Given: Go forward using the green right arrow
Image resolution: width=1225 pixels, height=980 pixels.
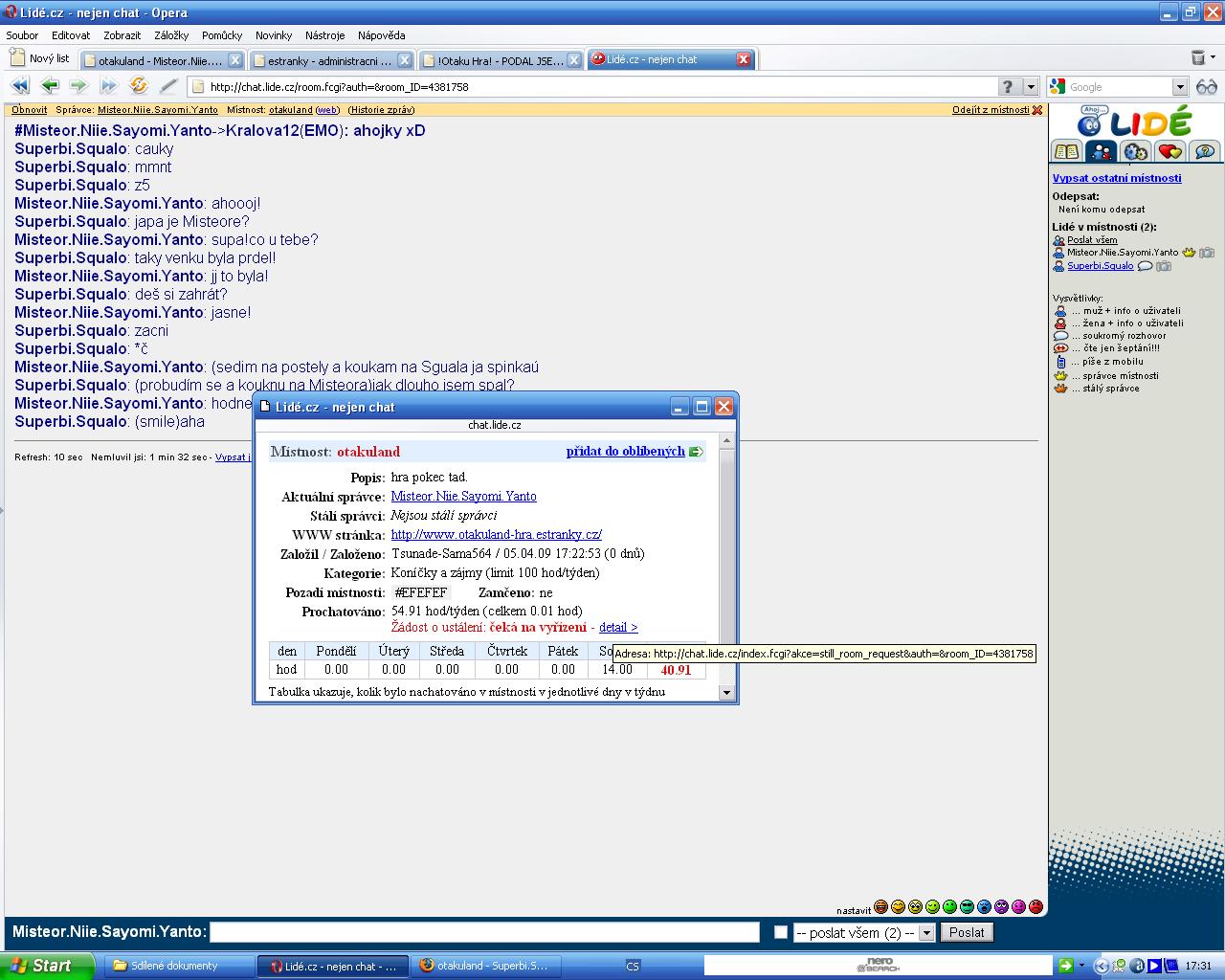Looking at the screenshot, I should pos(78,86).
